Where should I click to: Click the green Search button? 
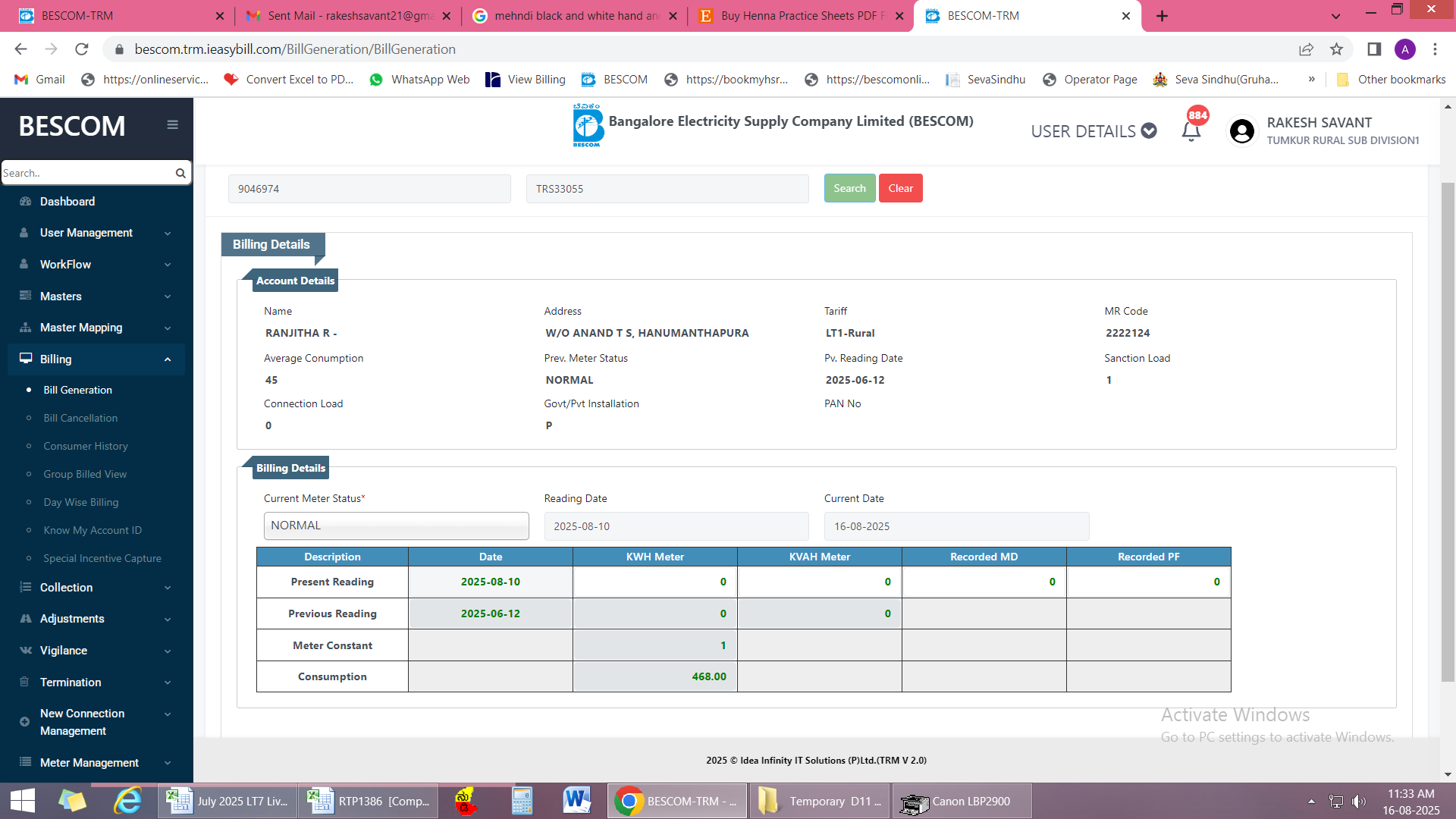pos(849,188)
